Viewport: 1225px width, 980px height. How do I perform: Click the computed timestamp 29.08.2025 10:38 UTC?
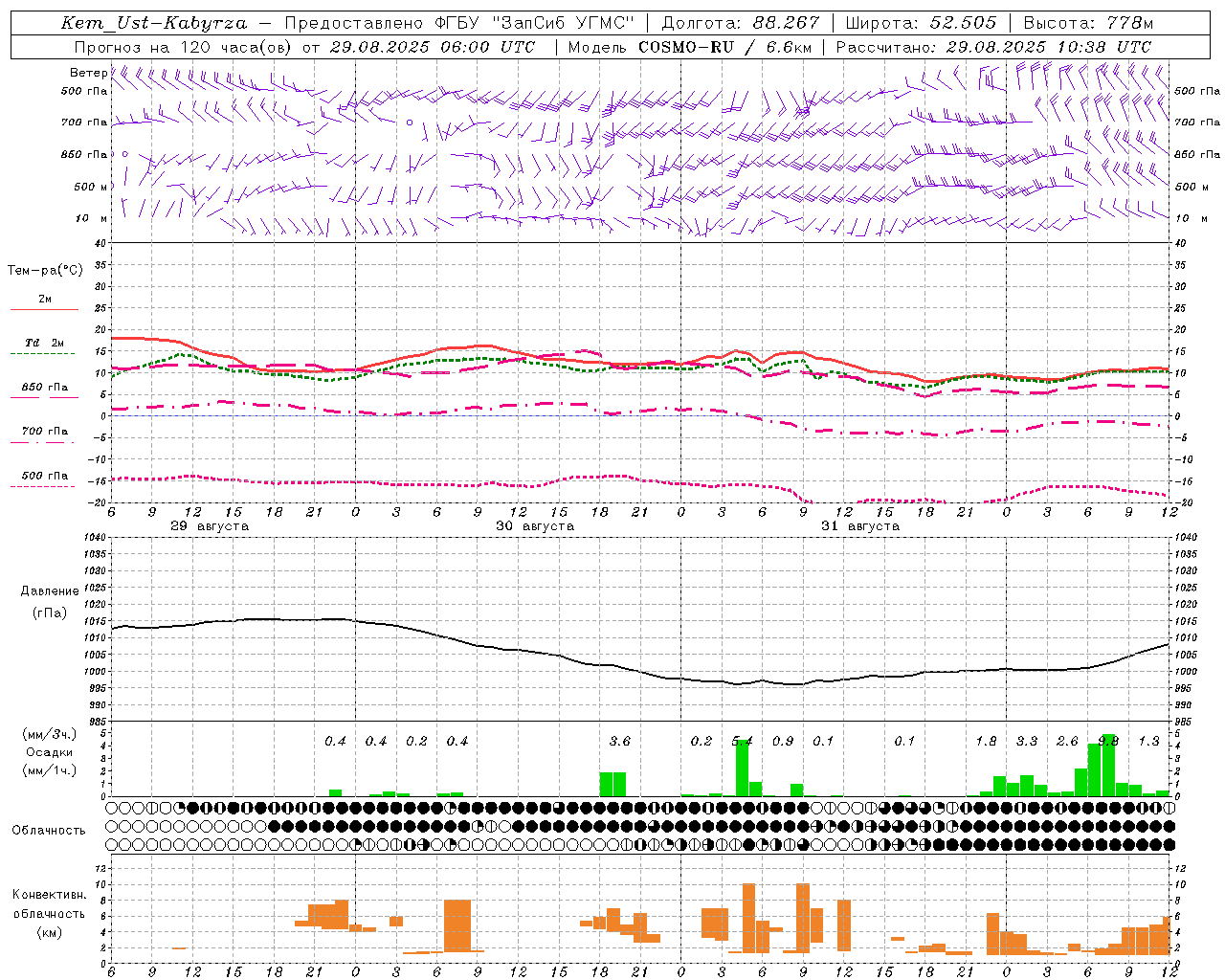pos(1049,47)
